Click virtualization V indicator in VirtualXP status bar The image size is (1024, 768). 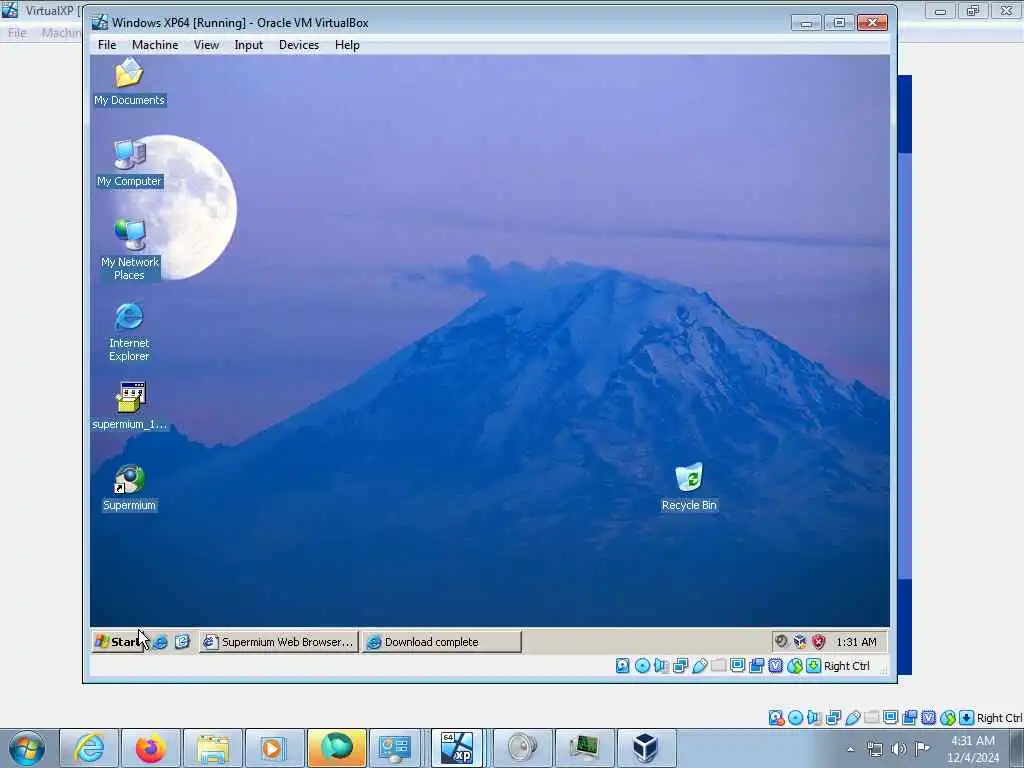[929, 718]
